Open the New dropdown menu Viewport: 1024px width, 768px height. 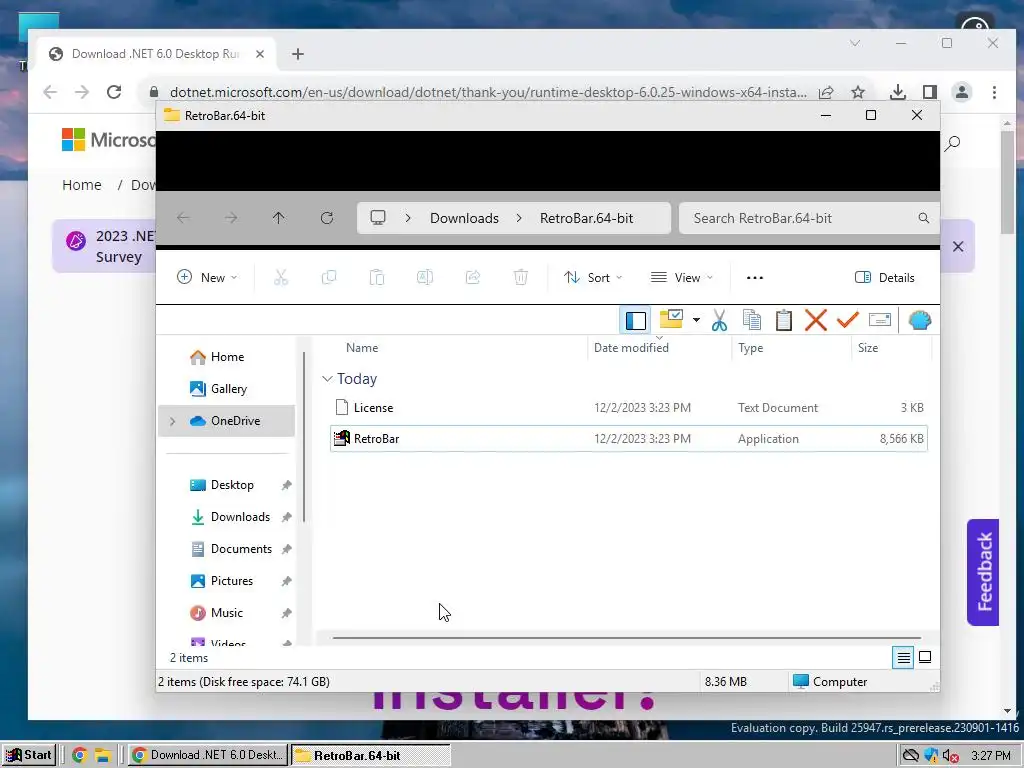[x=207, y=278]
